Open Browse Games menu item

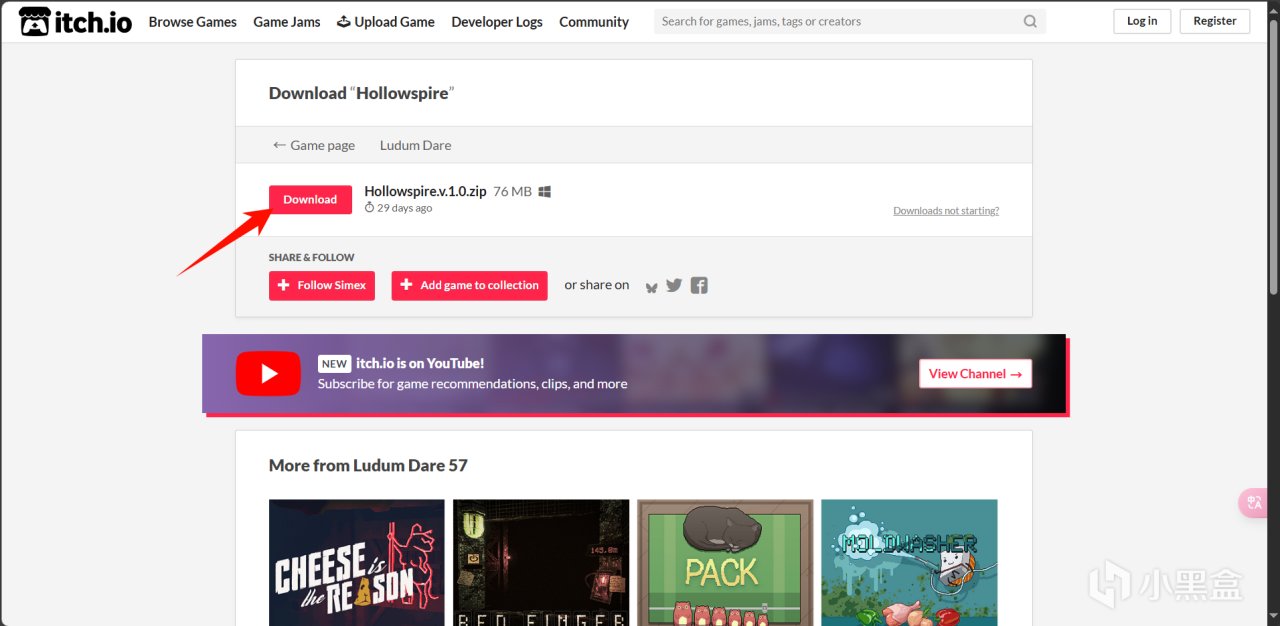[x=193, y=21]
